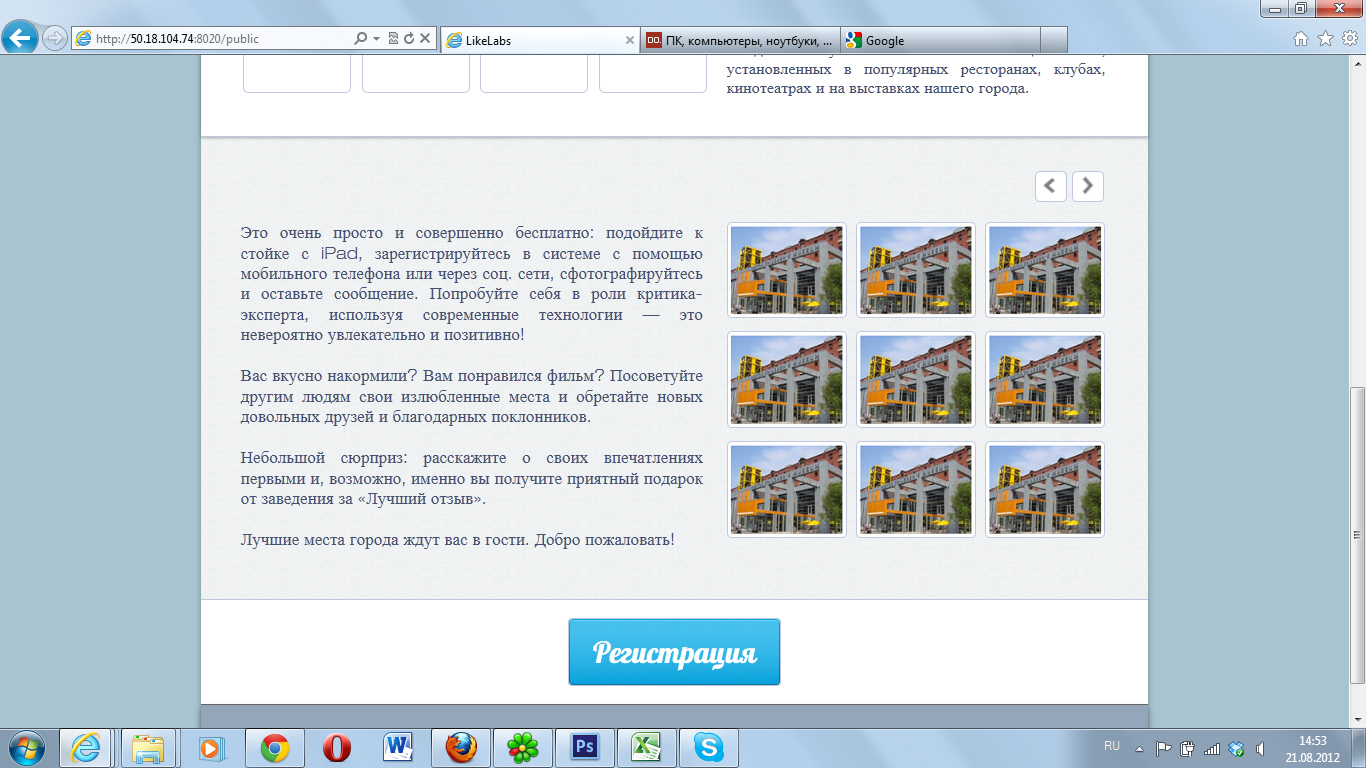The image size is (1366, 768).
Task: Click the refresh page icon in address bar
Action: pyautogui.click(x=408, y=39)
